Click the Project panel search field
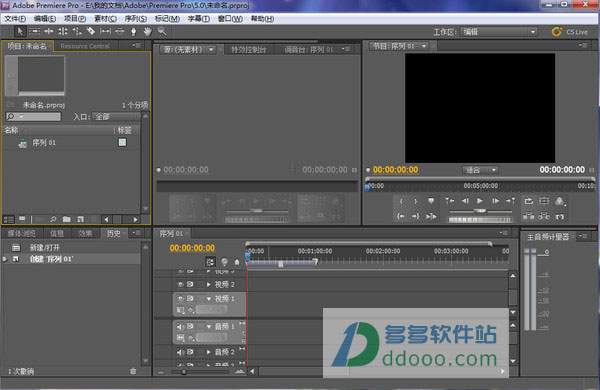 pyautogui.click(x=33, y=116)
